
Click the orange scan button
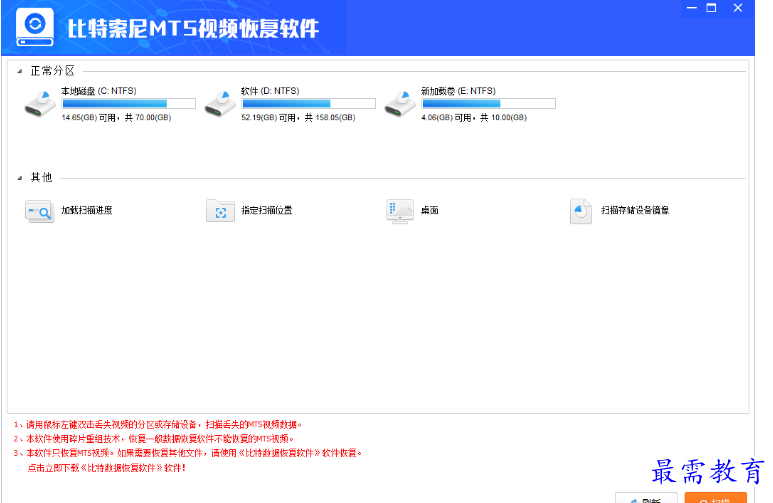[x=716, y=498]
